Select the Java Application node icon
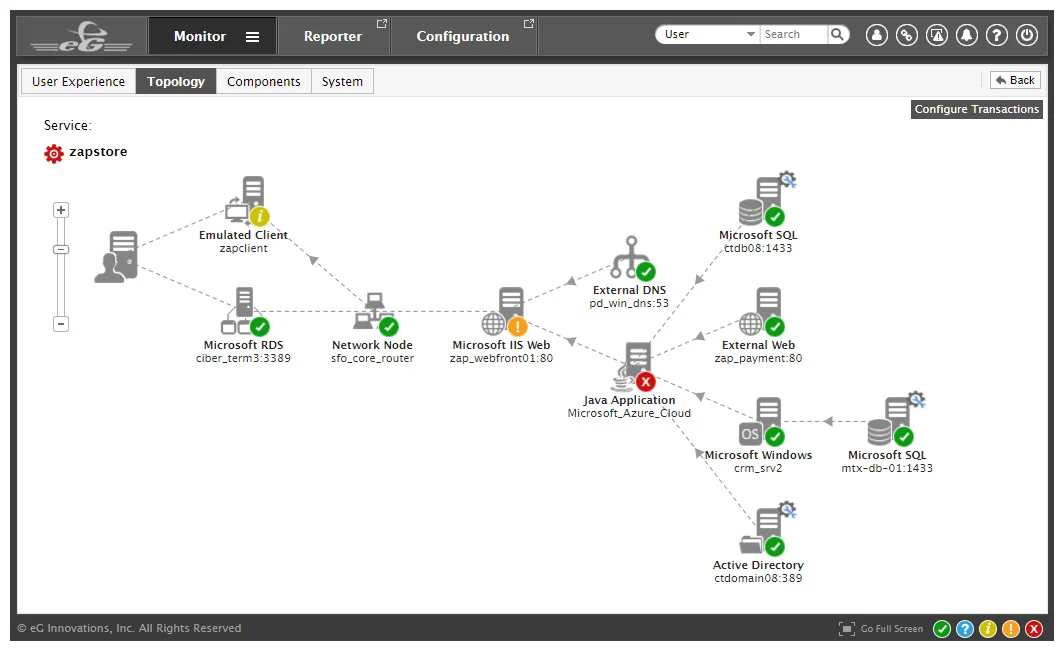 tap(634, 367)
